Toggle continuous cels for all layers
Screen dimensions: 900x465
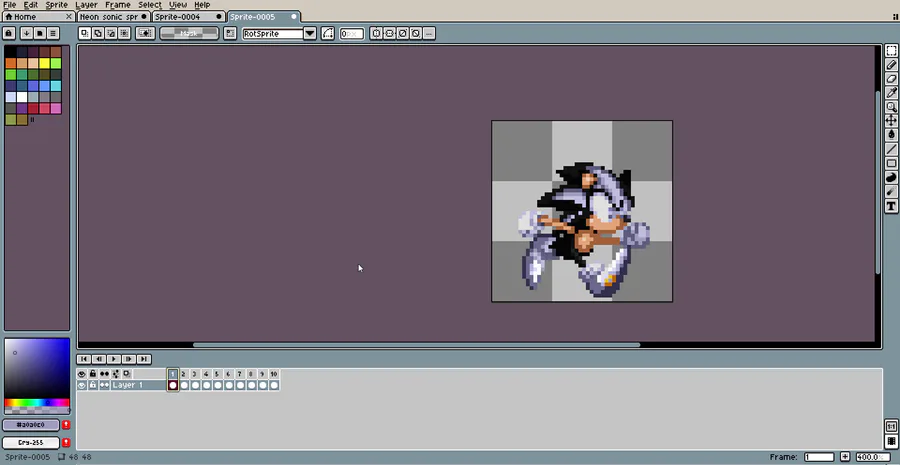[x=104, y=374]
